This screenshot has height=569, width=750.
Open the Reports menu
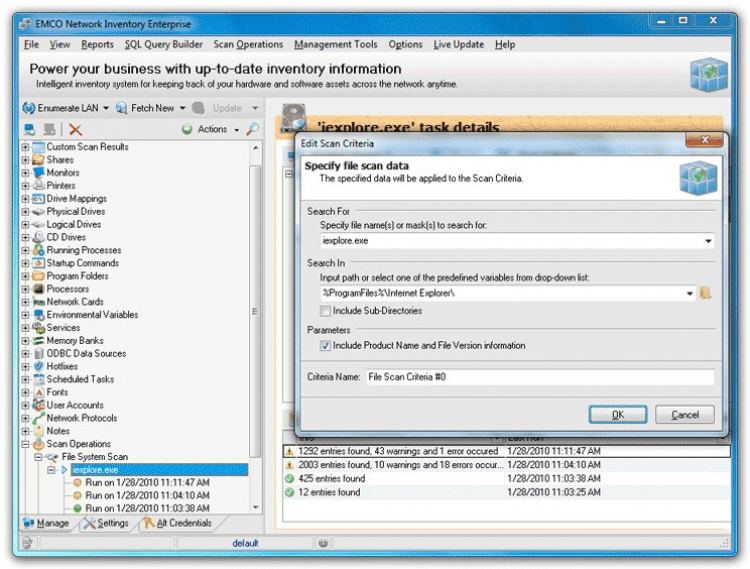(97, 44)
